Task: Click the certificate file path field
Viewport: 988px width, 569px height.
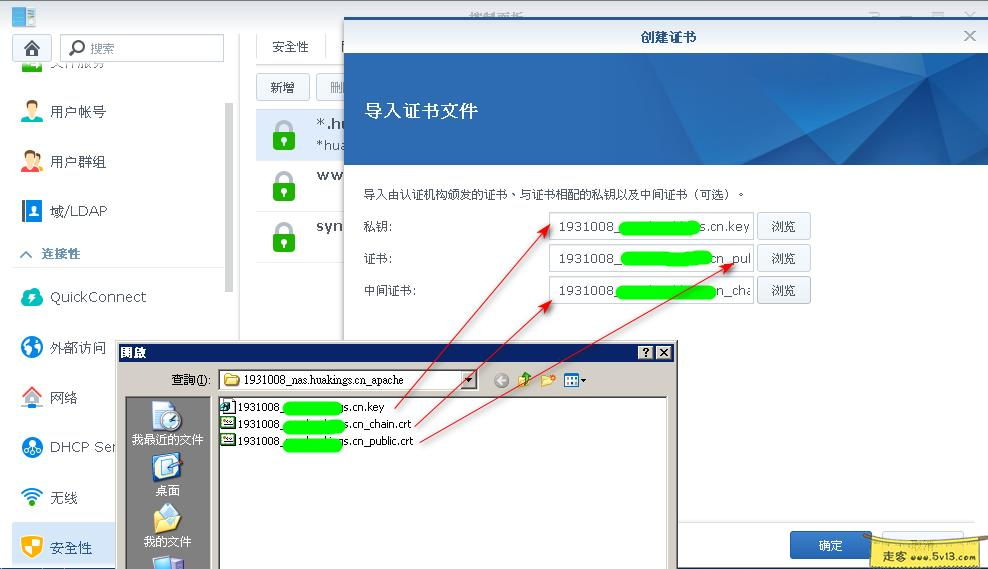Action: pyautogui.click(x=652, y=258)
